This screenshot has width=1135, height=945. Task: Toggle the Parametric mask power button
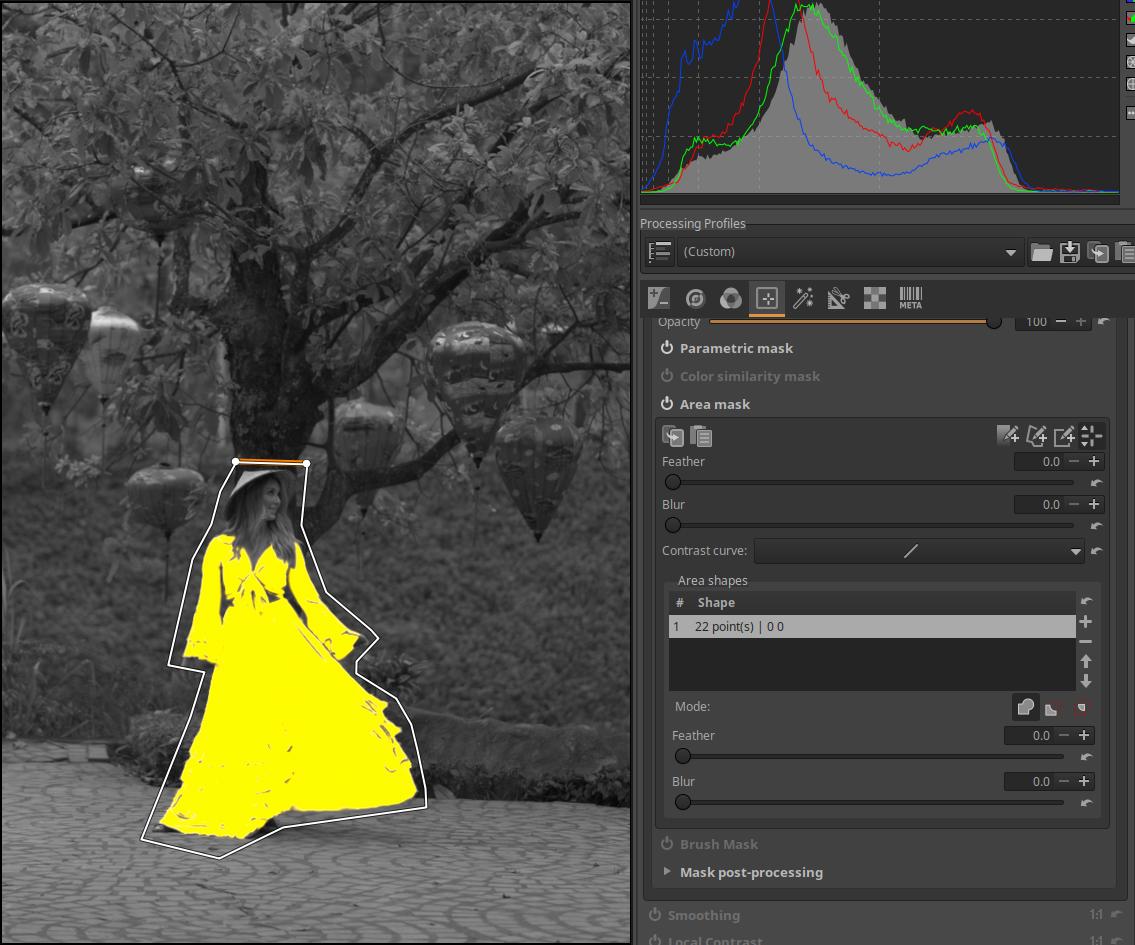click(667, 348)
